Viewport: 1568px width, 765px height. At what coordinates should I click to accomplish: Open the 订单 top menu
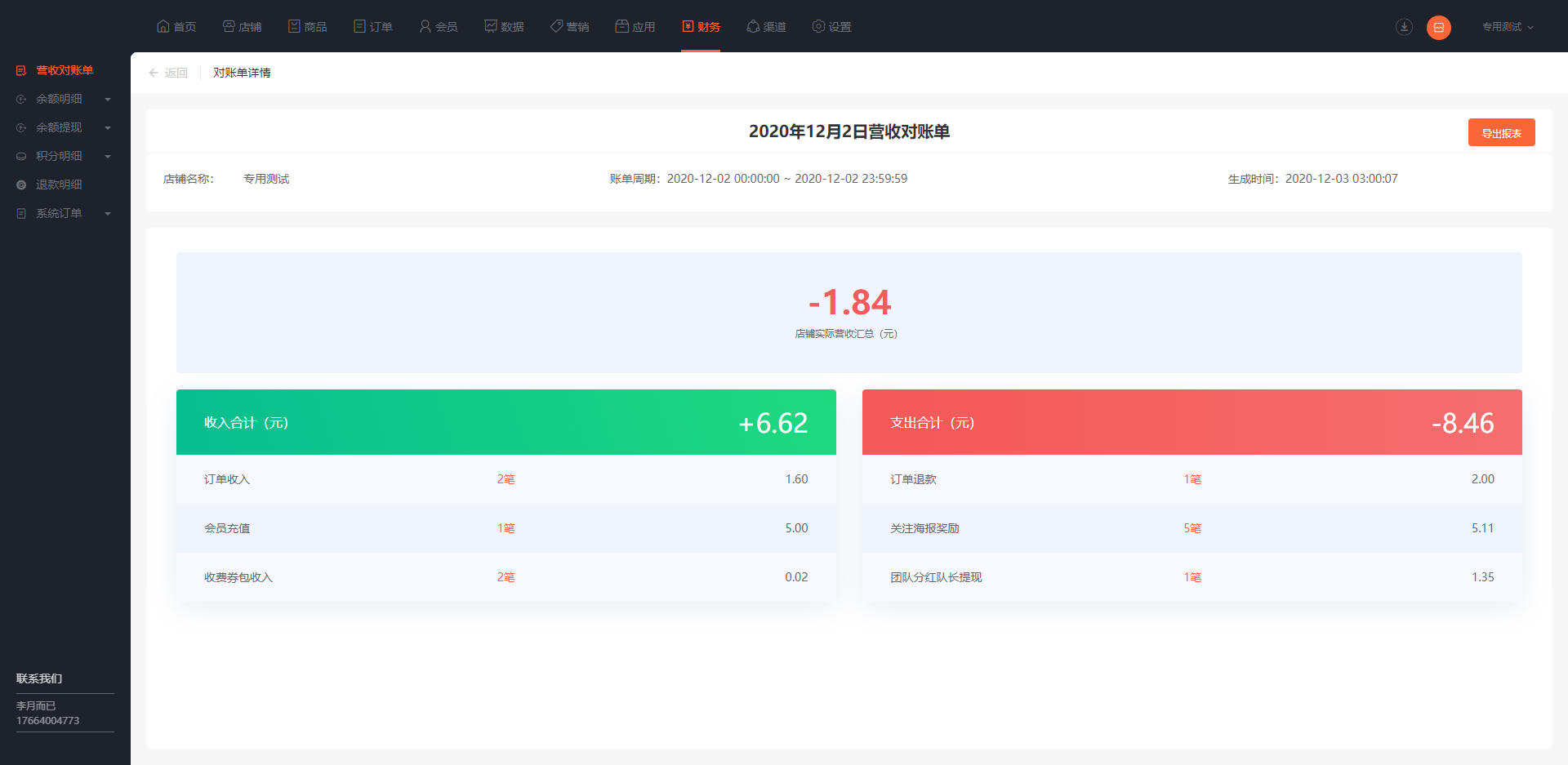[372, 26]
